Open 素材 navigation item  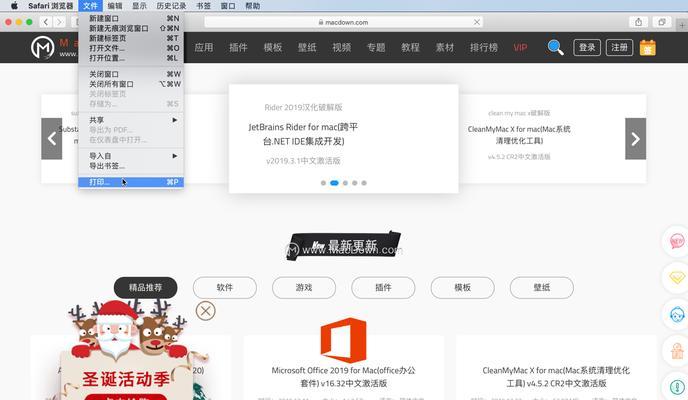click(x=444, y=47)
